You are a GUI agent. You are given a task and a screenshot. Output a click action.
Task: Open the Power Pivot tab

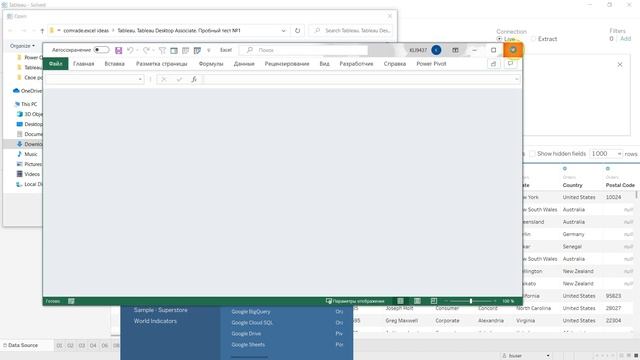(431, 64)
